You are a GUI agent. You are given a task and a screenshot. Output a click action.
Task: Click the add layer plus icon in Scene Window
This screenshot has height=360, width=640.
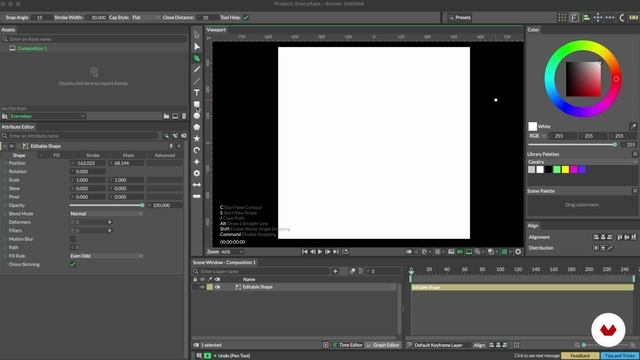pos(335,271)
